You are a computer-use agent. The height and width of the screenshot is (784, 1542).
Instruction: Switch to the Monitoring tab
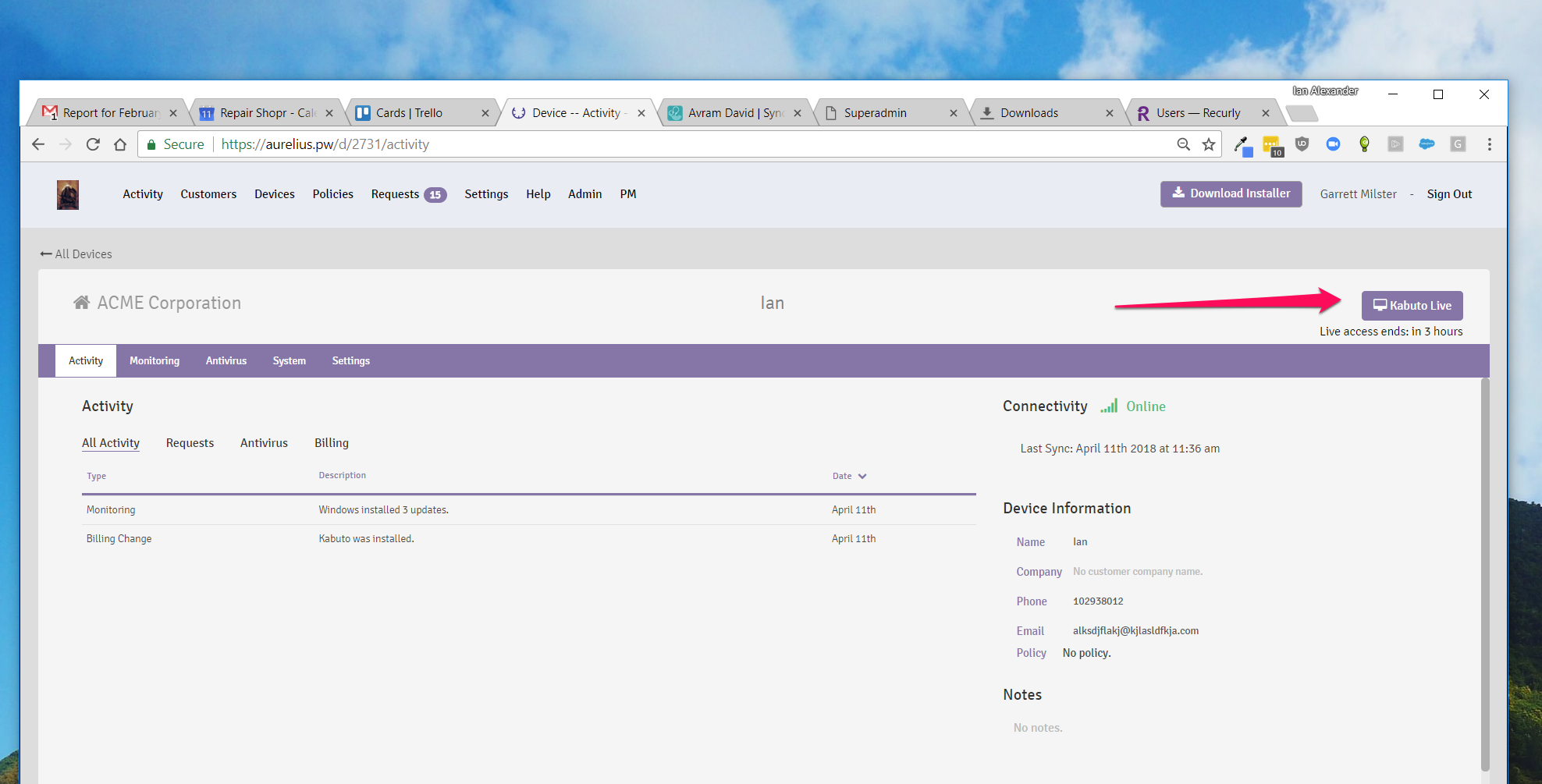click(x=155, y=361)
